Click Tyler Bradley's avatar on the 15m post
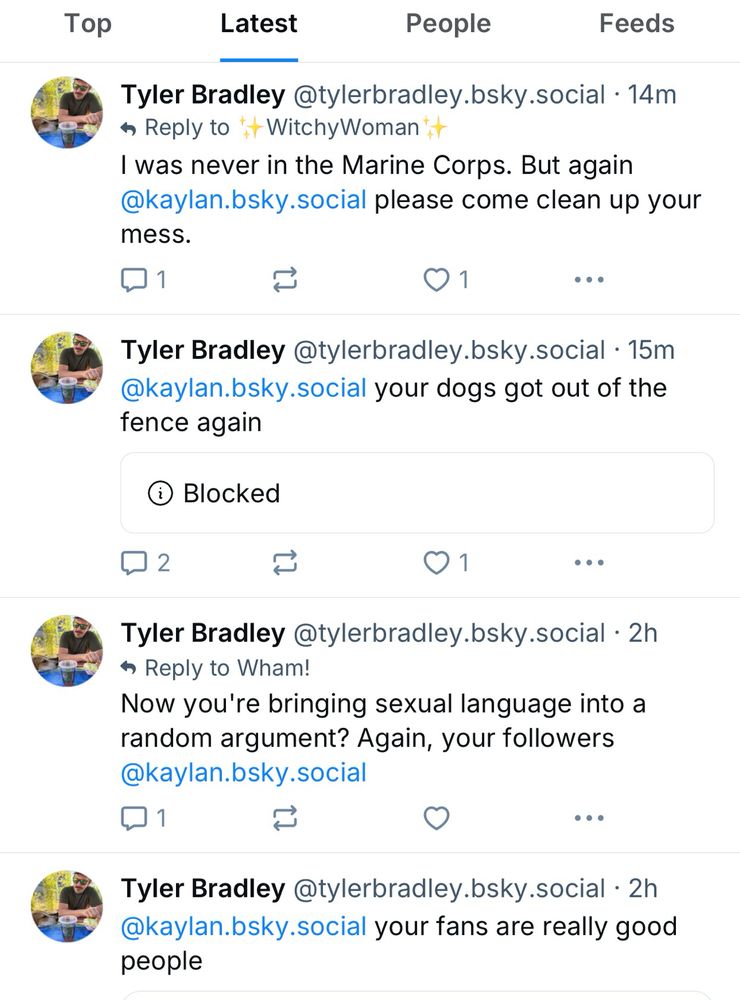The width and height of the screenshot is (740, 1000). click(67, 367)
